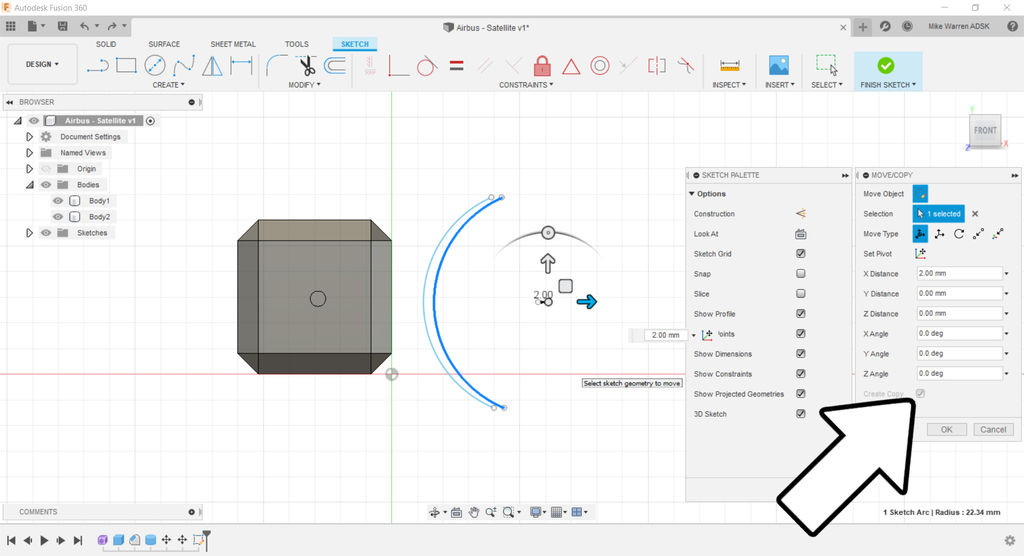Select the Trim scissors tool
The image size is (1024, 556).
[306, 65]
